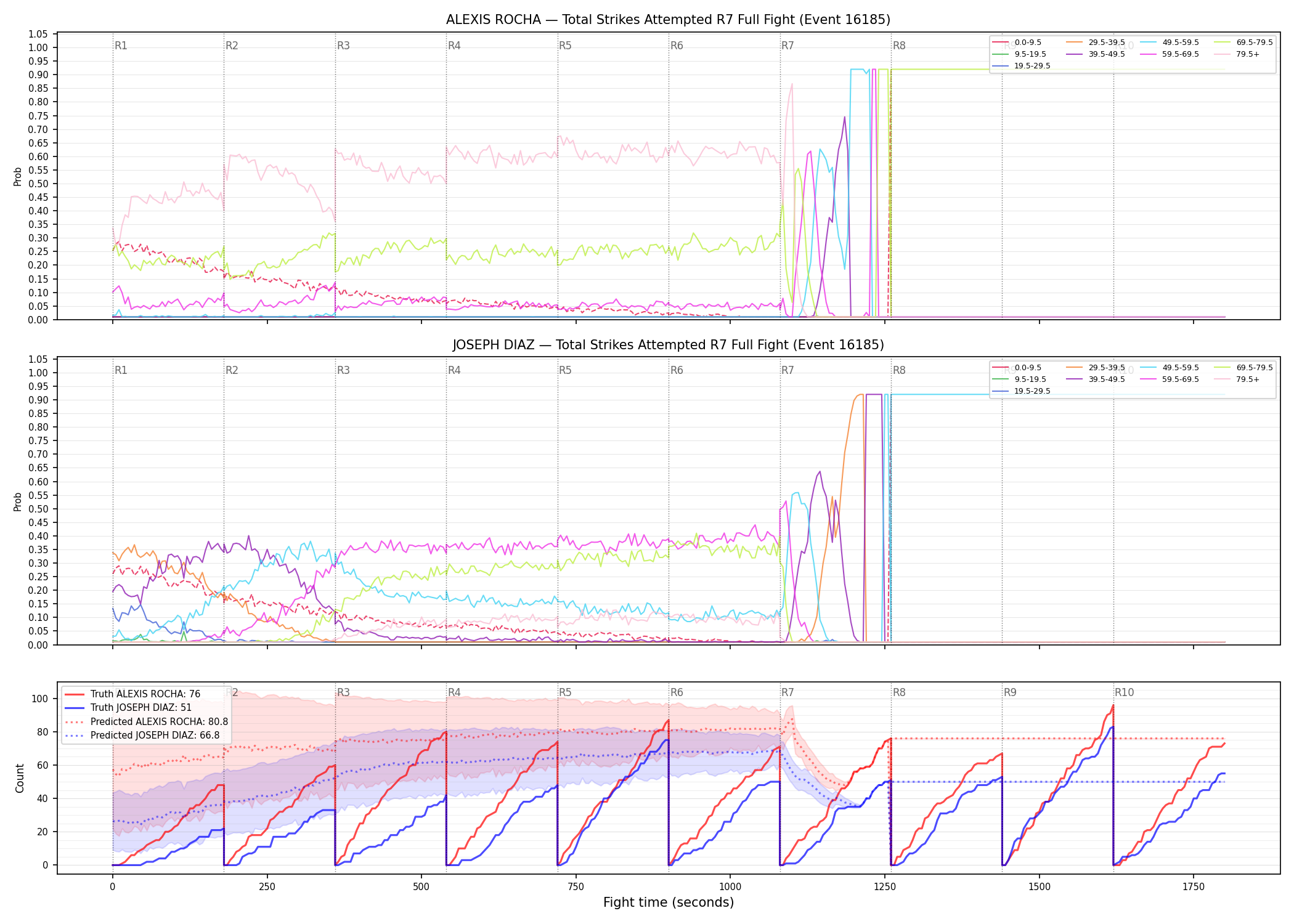Click R10 marker in the Count plot

[x=1124, y=692]
